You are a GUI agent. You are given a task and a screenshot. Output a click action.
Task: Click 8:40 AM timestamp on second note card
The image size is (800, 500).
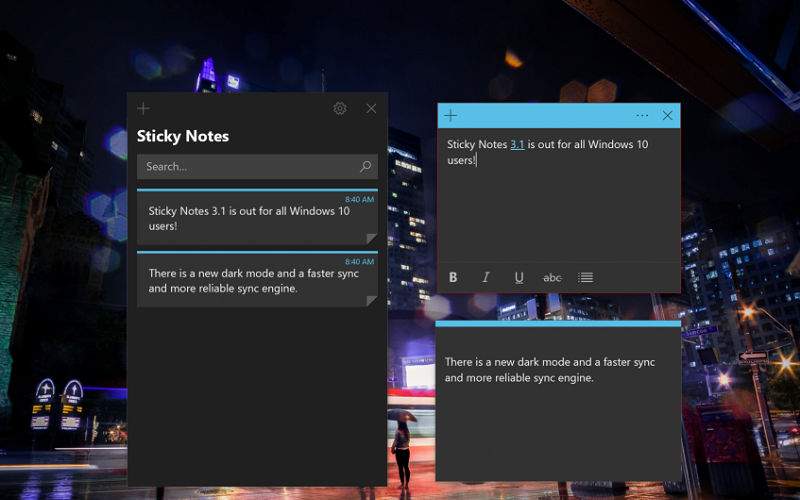coord(359,262)
